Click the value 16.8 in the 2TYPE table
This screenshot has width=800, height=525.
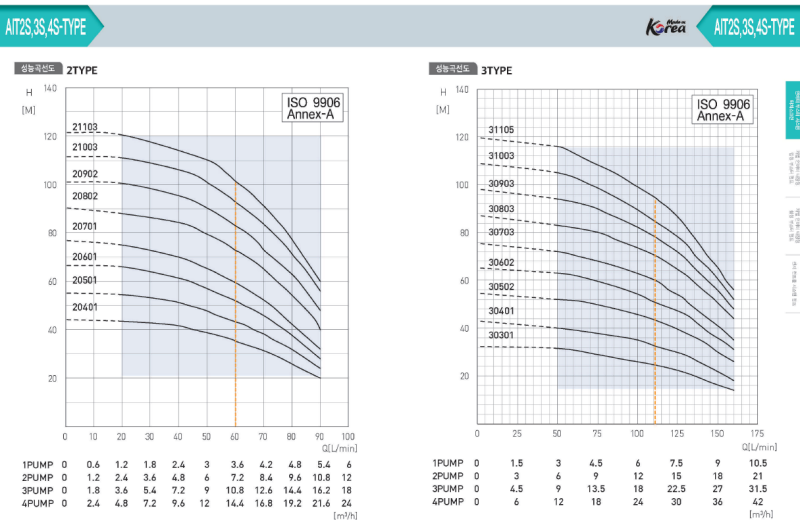tap(264, 504)
